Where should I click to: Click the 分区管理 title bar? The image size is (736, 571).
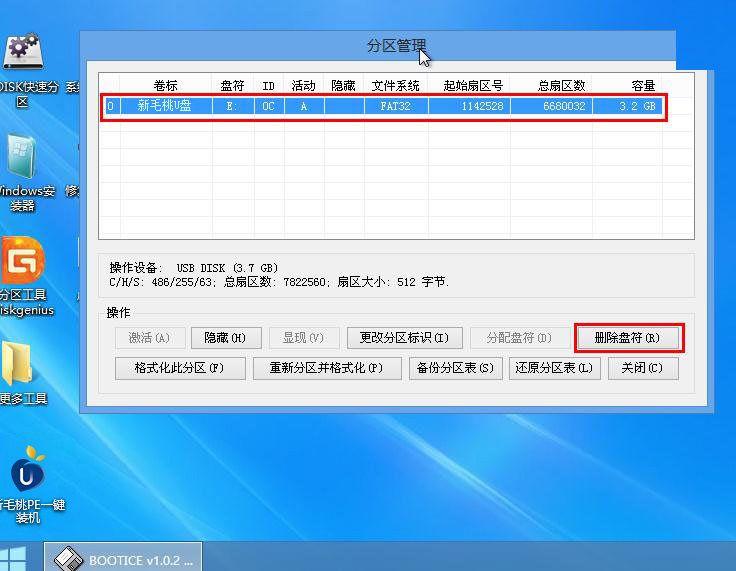tap(395, 46)
